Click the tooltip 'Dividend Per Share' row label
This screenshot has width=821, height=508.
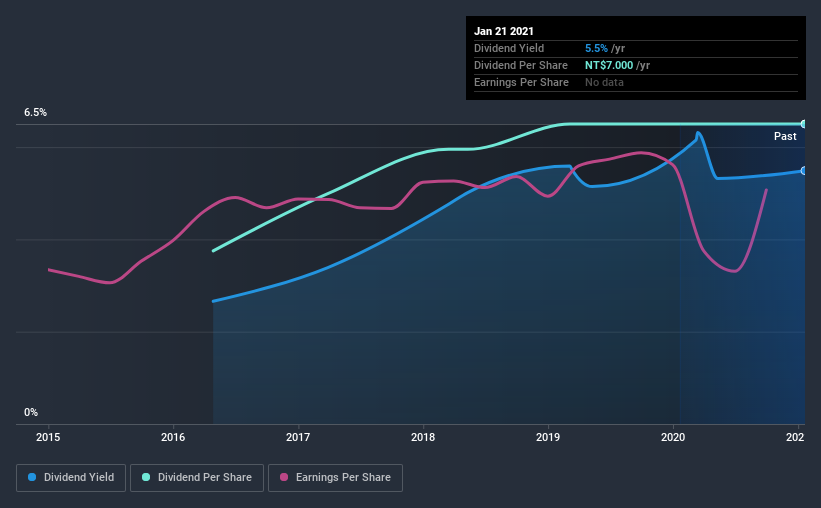521,65
